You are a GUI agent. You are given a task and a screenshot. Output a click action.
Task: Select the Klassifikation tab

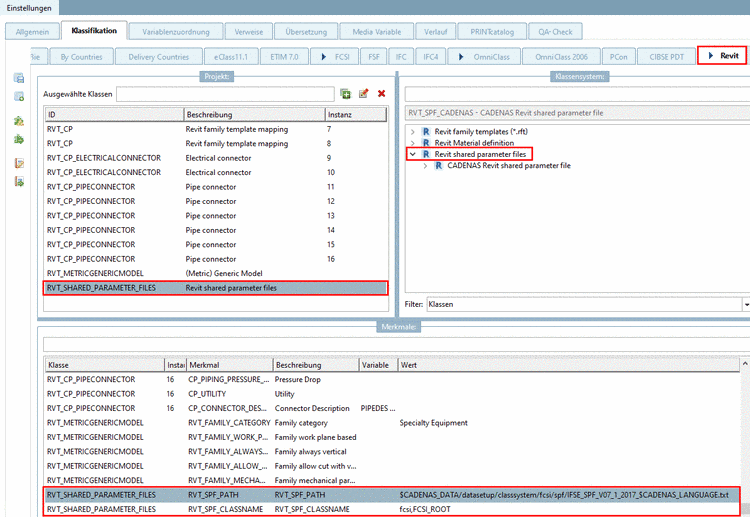(94, 31)
